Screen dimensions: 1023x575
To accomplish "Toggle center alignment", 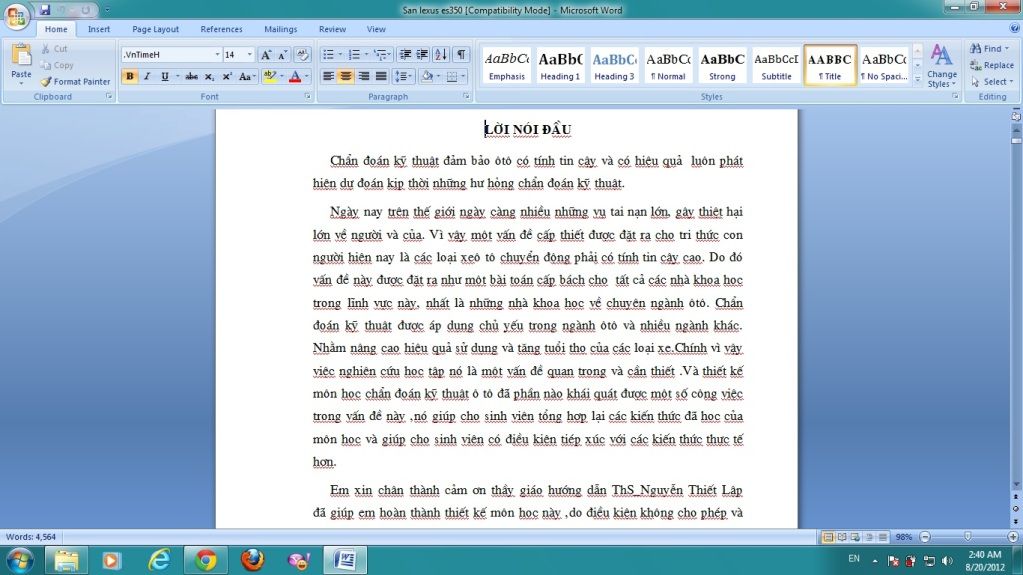I will [345, 76].
